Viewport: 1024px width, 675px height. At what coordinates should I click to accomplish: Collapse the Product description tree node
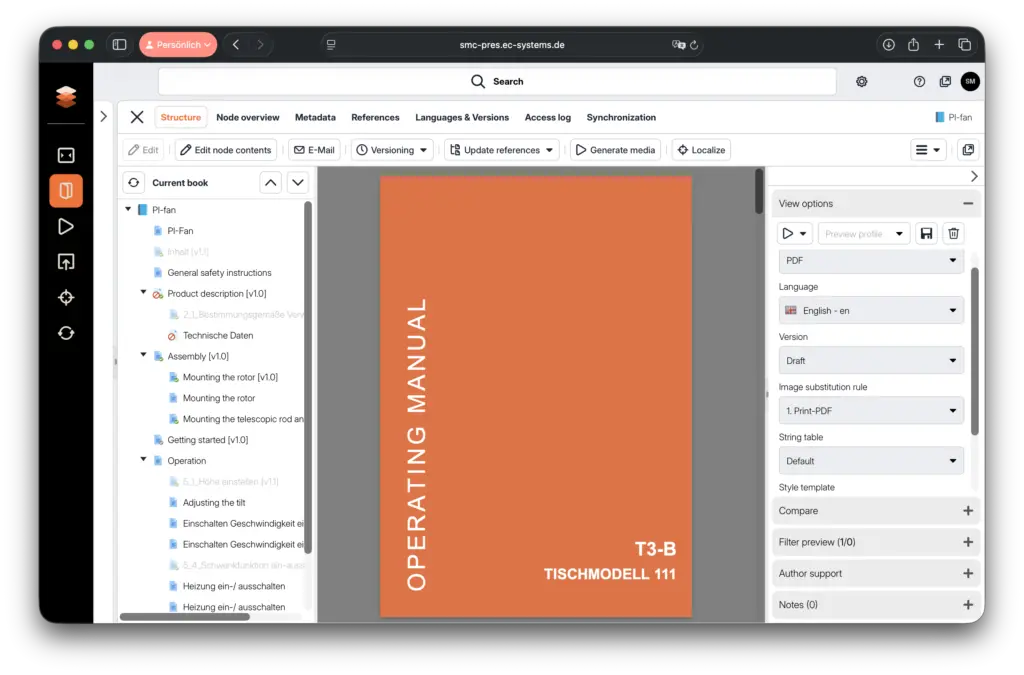pyautogui.click(x=144, y=293)
